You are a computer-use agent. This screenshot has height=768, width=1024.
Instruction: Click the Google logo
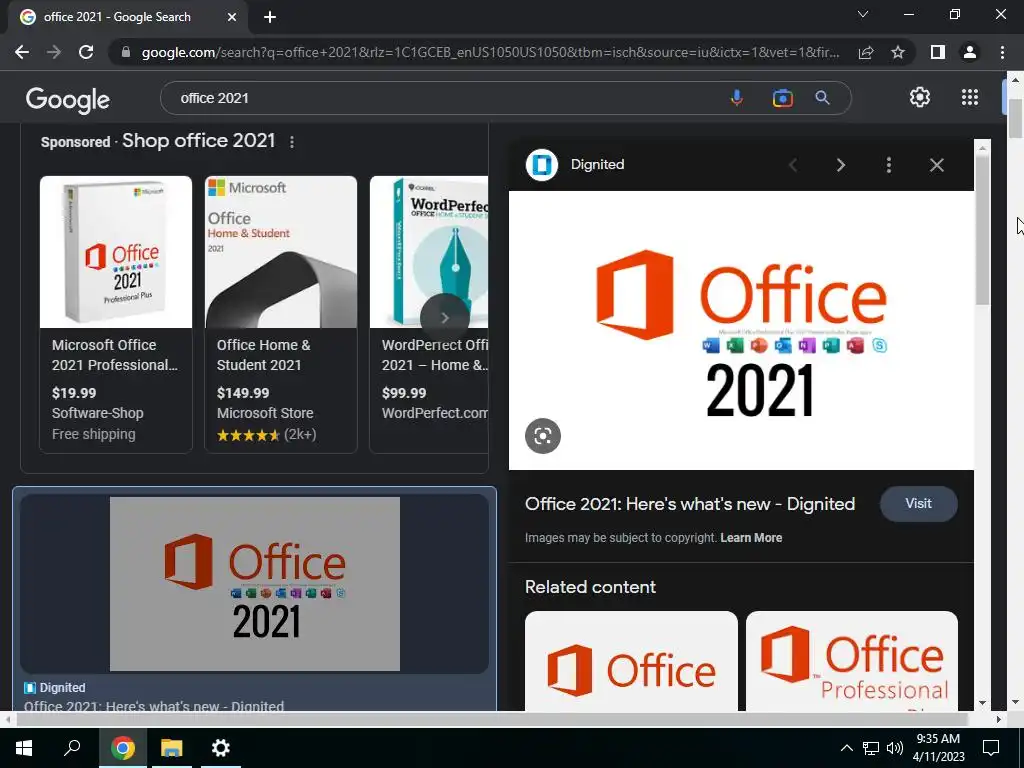[68, 99]
